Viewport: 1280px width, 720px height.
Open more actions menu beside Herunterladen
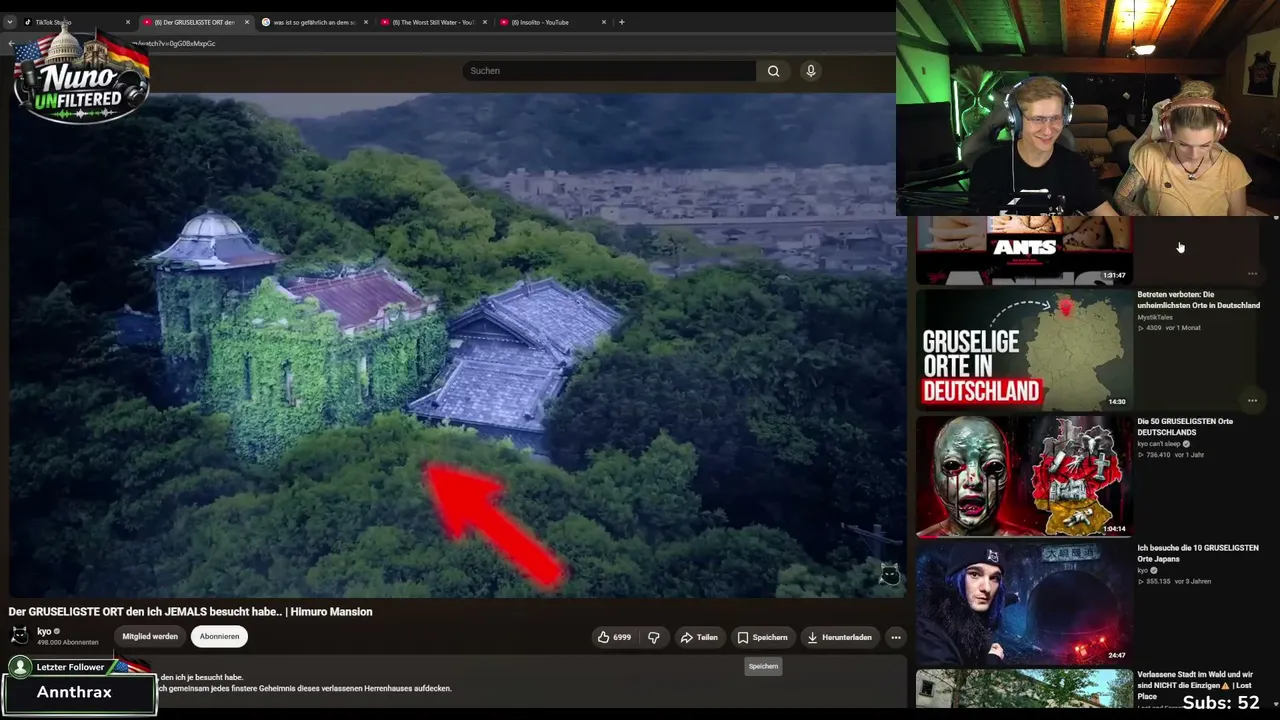896,637
